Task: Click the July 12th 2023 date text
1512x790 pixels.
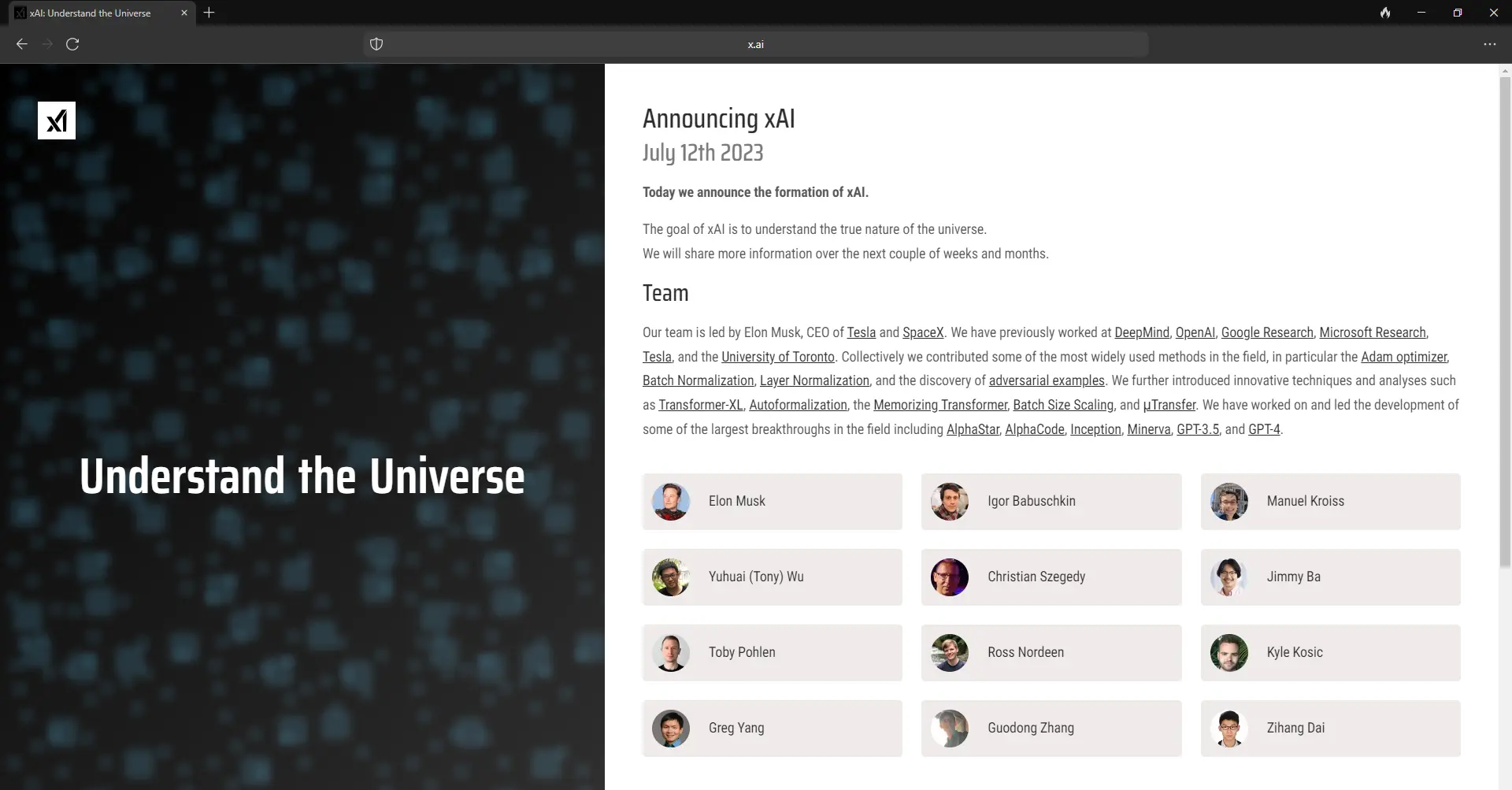Action: (x=702, y=152)
